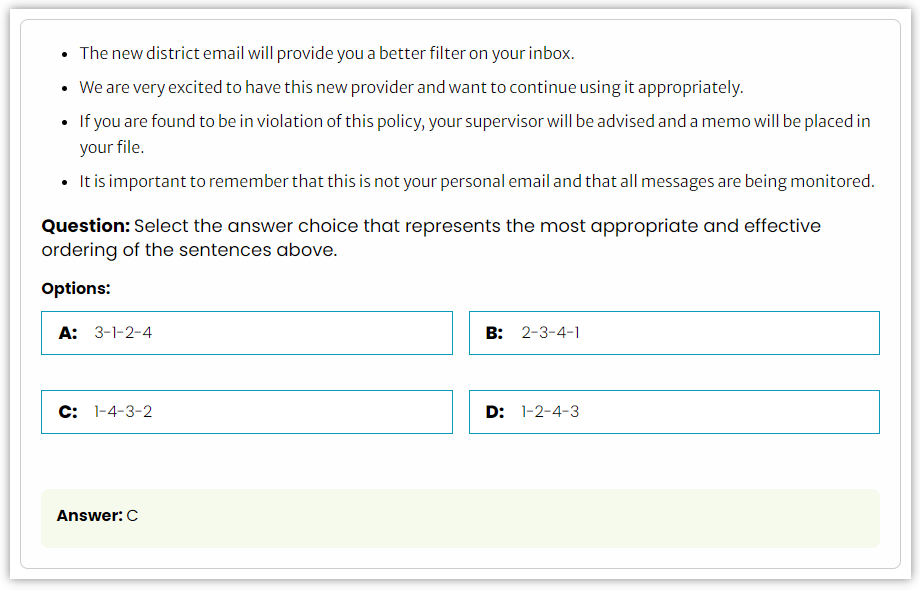The image size is (920, 590).
Task: Click the text '1-2-4-3'
Action: pos(550,412)
